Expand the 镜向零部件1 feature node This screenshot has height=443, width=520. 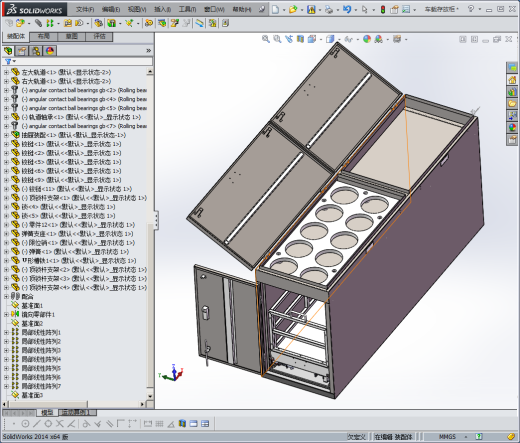click(6, 314)
